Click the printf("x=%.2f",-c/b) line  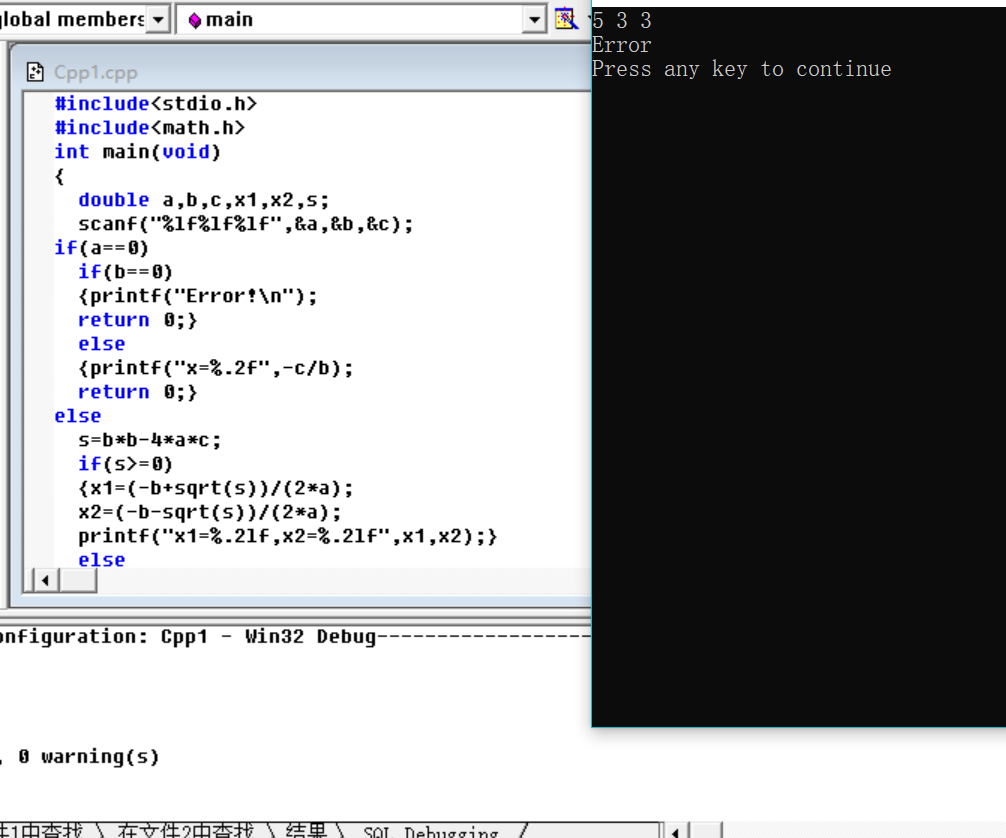(x=216, y=368)
